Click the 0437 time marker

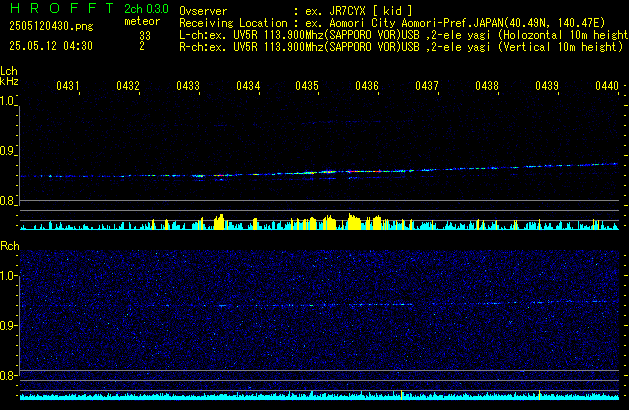point(427,86)
